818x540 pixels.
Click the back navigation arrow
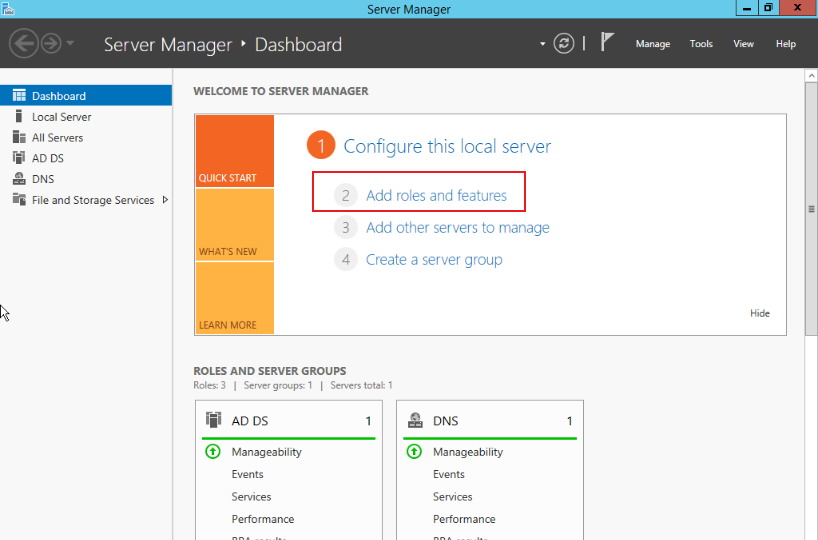[x=23, y=43]
